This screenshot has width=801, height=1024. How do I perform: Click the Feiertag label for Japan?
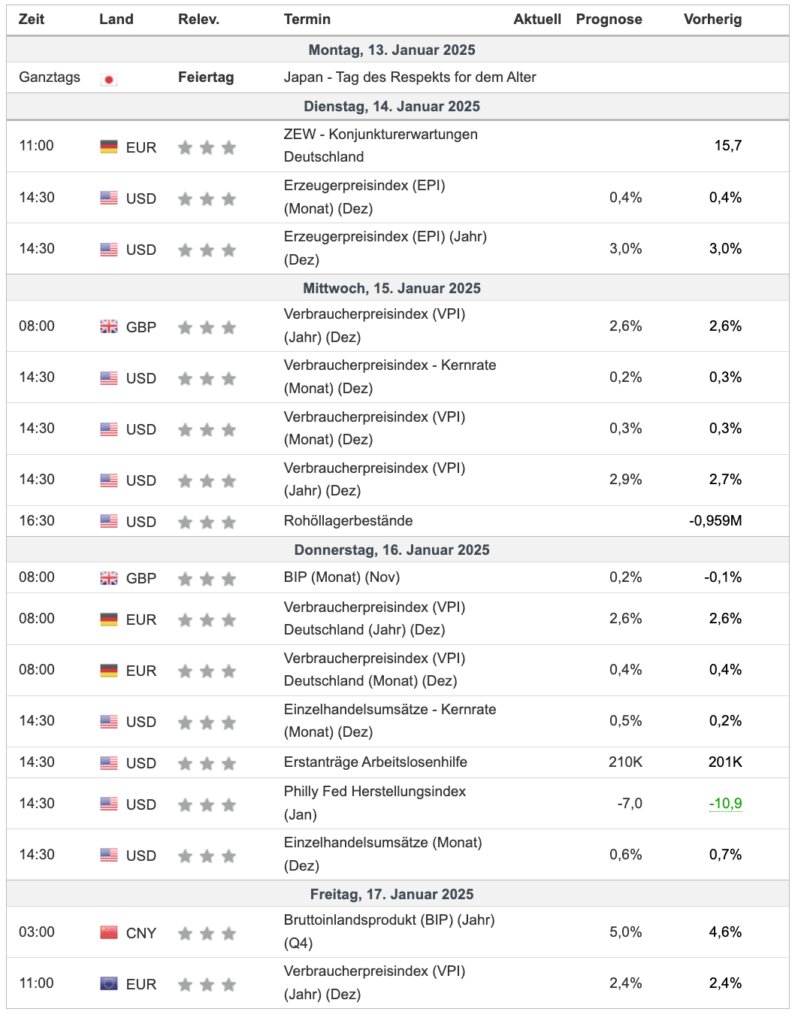coord(206,77)
